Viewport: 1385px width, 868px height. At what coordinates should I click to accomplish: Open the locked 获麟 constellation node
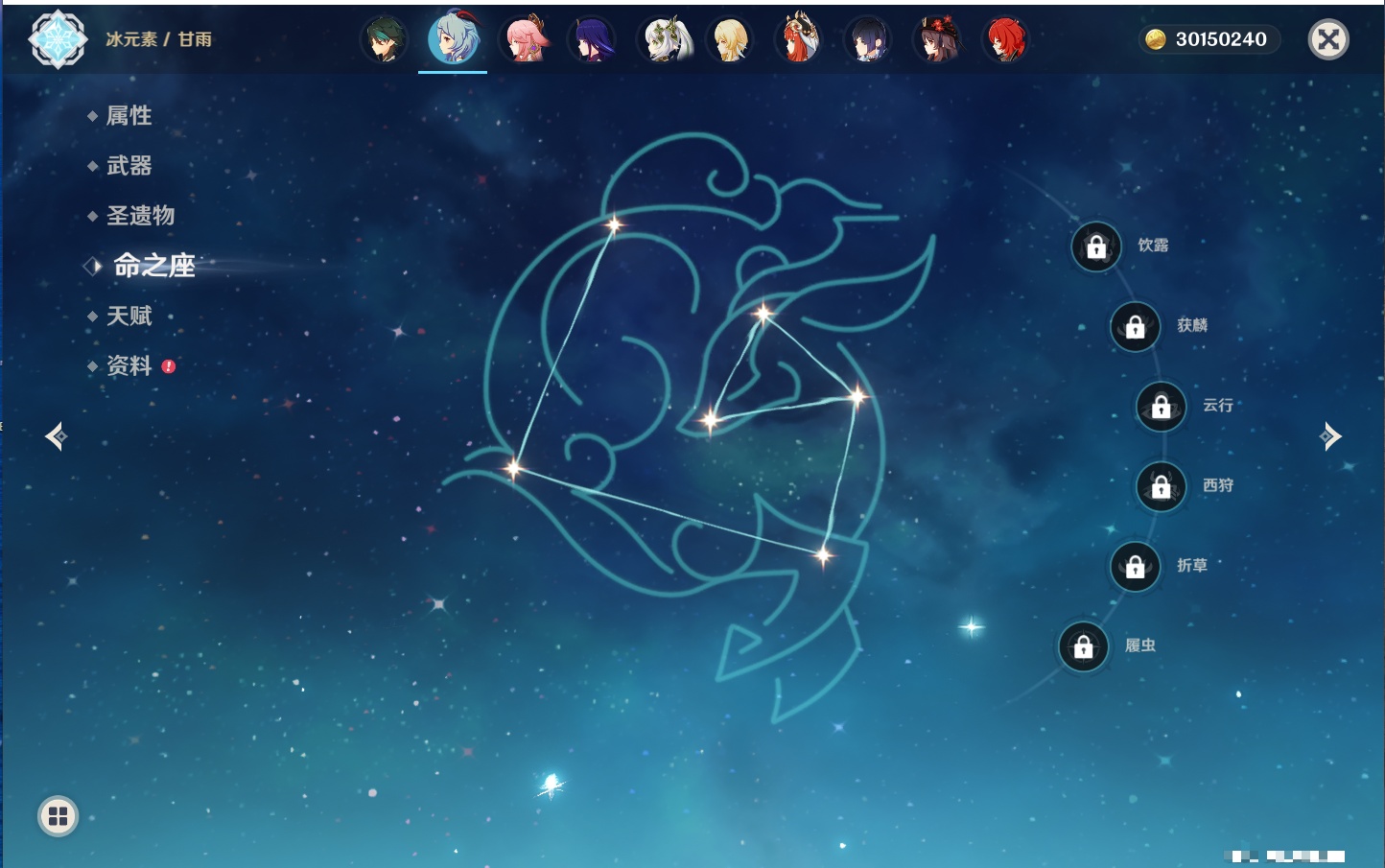[1136, 327]
